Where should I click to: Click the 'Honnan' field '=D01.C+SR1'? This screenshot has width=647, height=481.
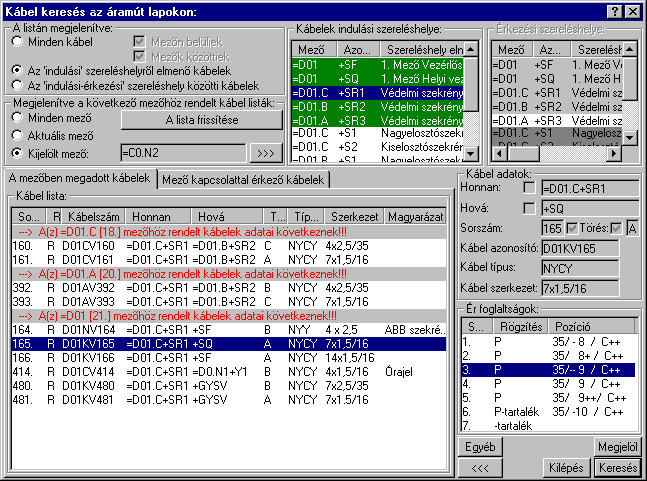[x=590, y=189]
